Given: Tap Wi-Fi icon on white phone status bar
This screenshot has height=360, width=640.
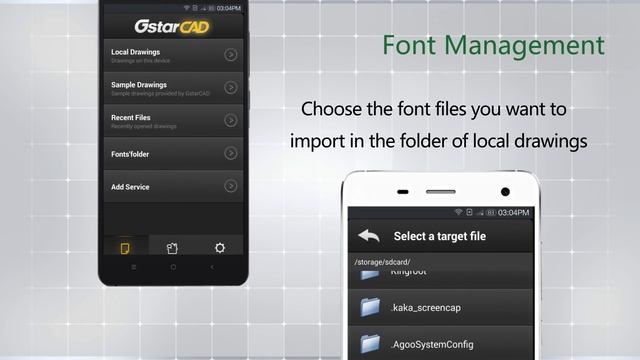Looking at the screenshot, I should 458,212.
